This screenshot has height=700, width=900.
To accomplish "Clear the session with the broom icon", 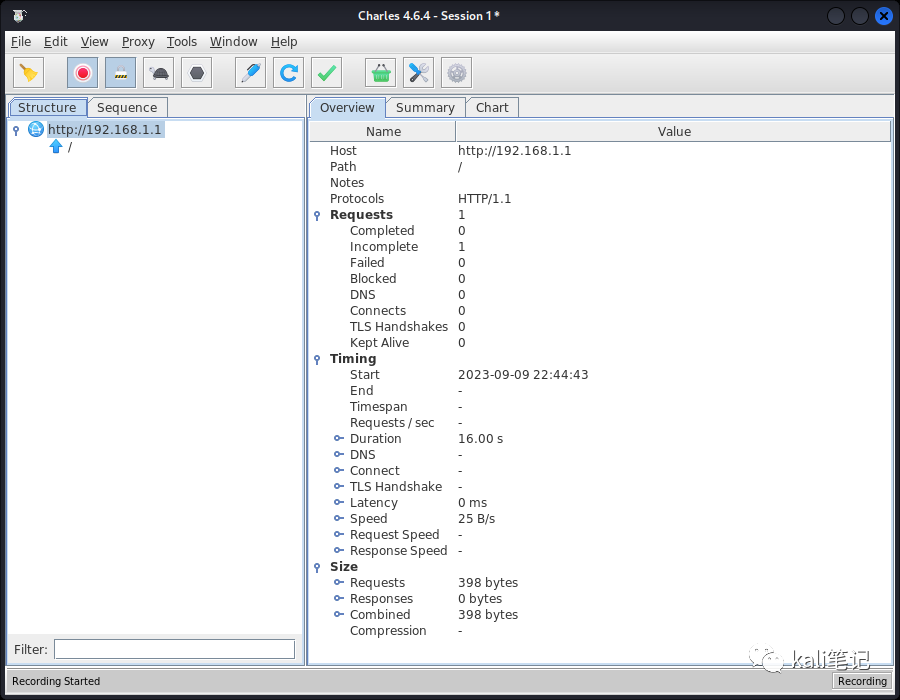I will coord(28,73).
